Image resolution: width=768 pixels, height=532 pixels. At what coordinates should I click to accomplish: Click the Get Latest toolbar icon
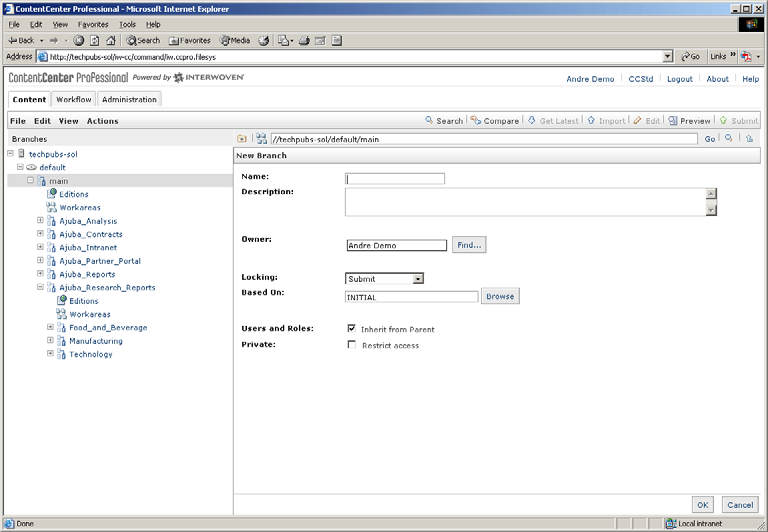[532, 120]
